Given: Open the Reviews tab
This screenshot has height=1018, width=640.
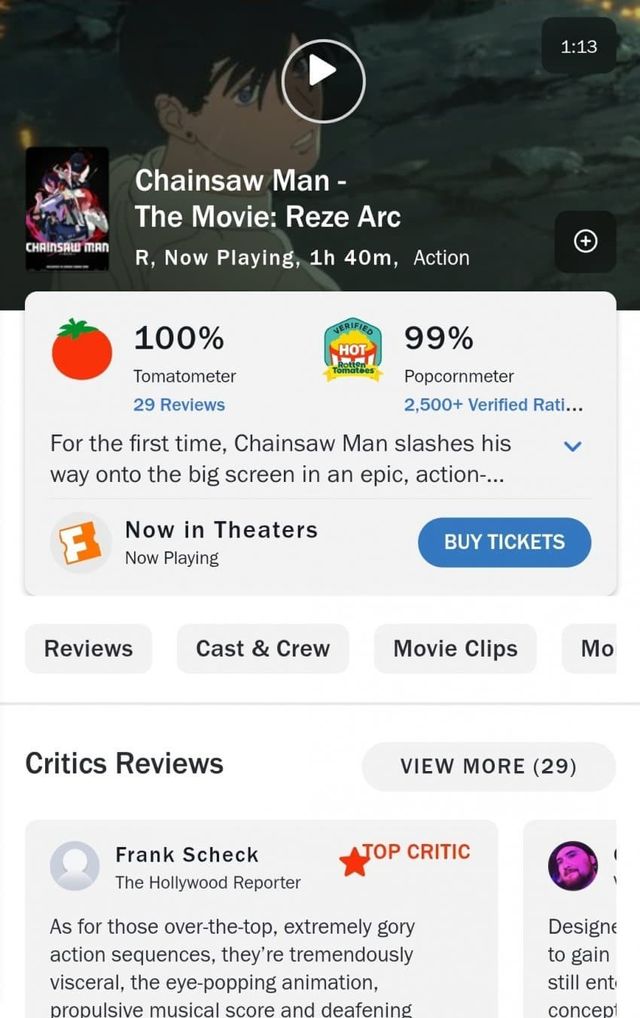Looking at the screenshot, I should [88, 649].
